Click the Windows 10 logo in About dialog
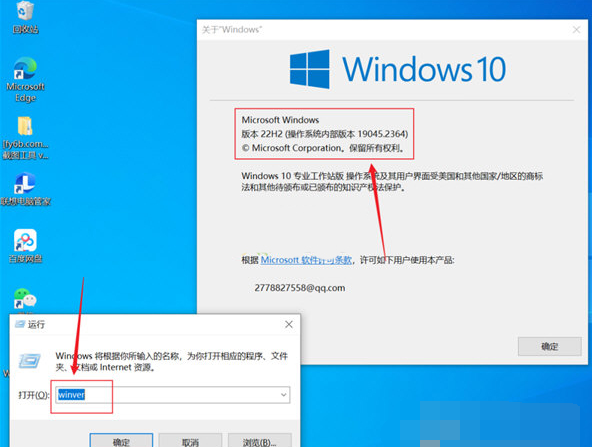Screen dimensions: 592x447 point(398,69)
